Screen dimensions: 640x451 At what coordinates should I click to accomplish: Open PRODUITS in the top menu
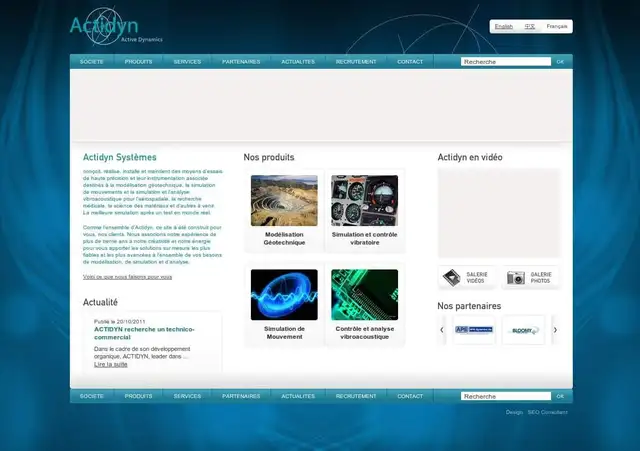(138, 62)
